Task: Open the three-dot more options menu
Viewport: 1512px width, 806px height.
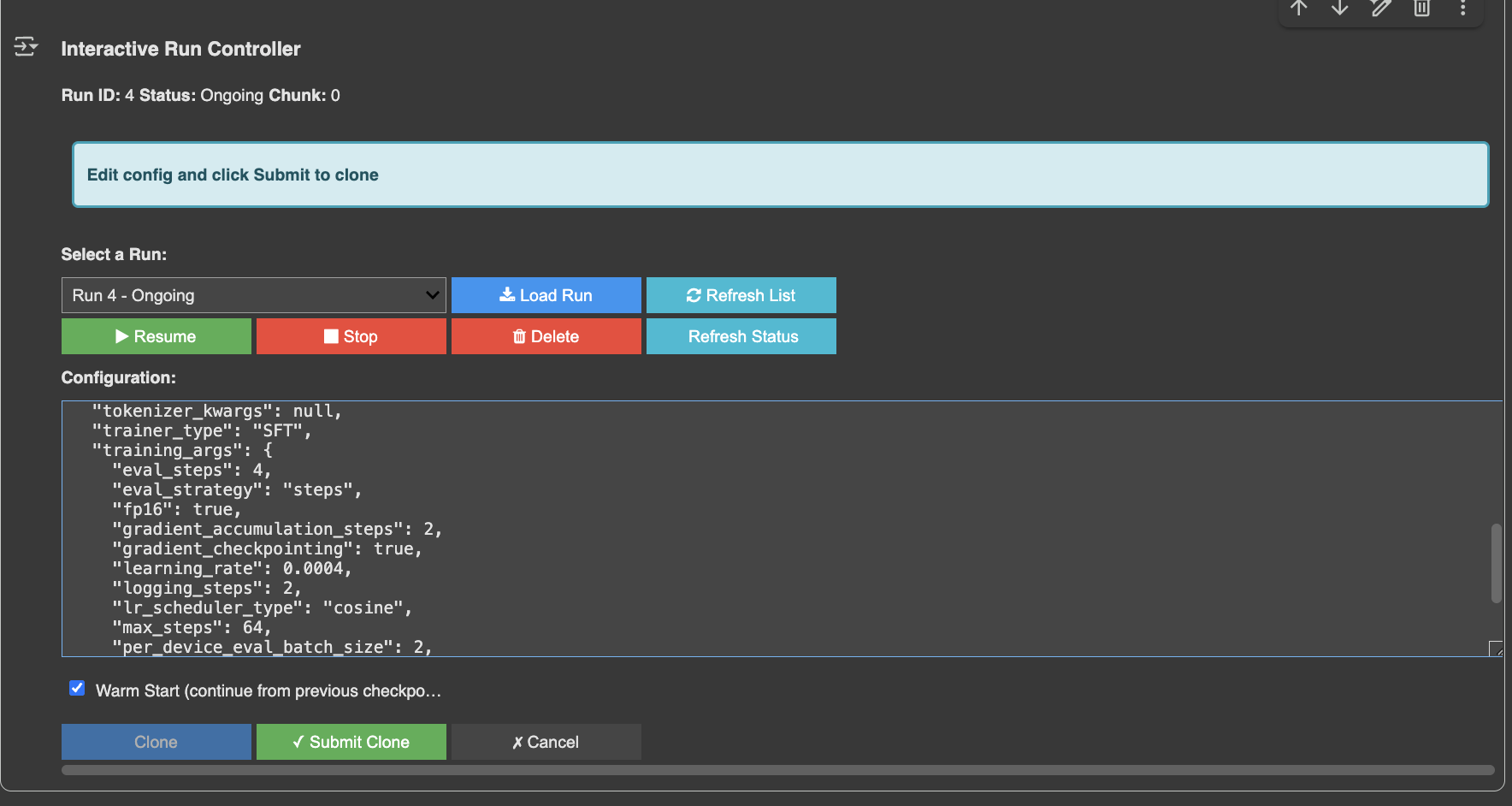Action: pyautogui.click(x=1462, y=9)
